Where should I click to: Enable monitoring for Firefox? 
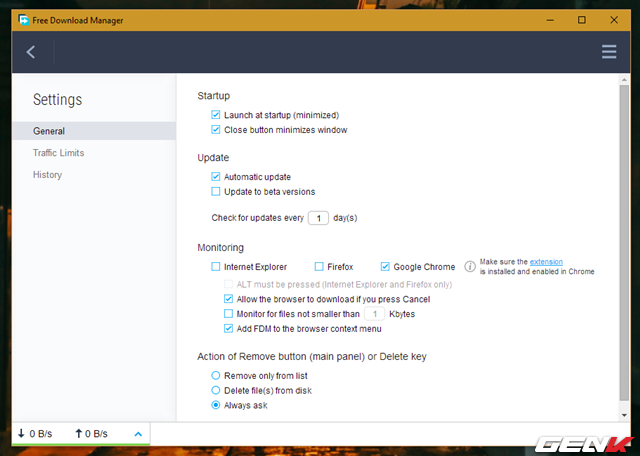(319, 267)
